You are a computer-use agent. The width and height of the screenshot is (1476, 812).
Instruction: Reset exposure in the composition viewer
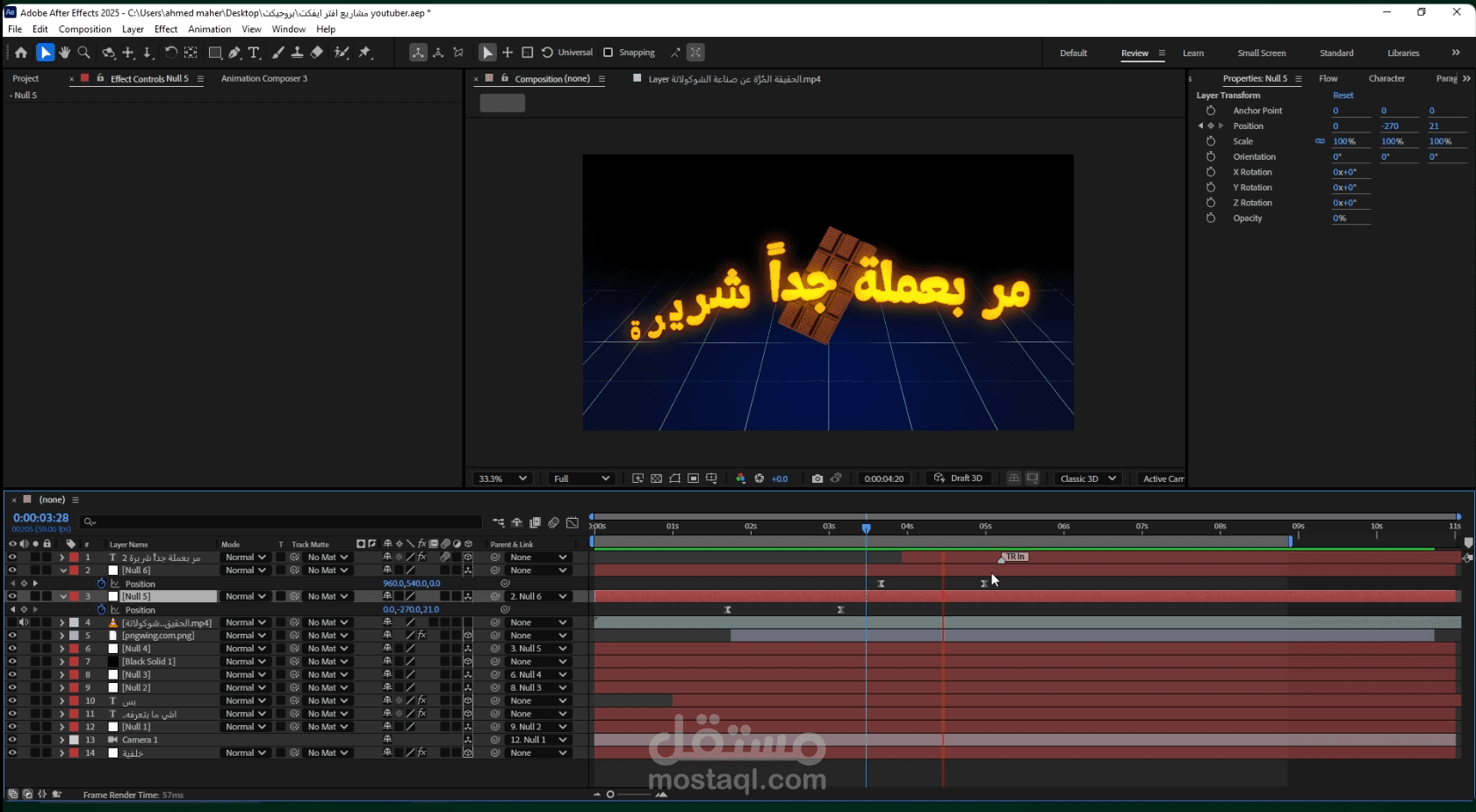coord(760,478)
